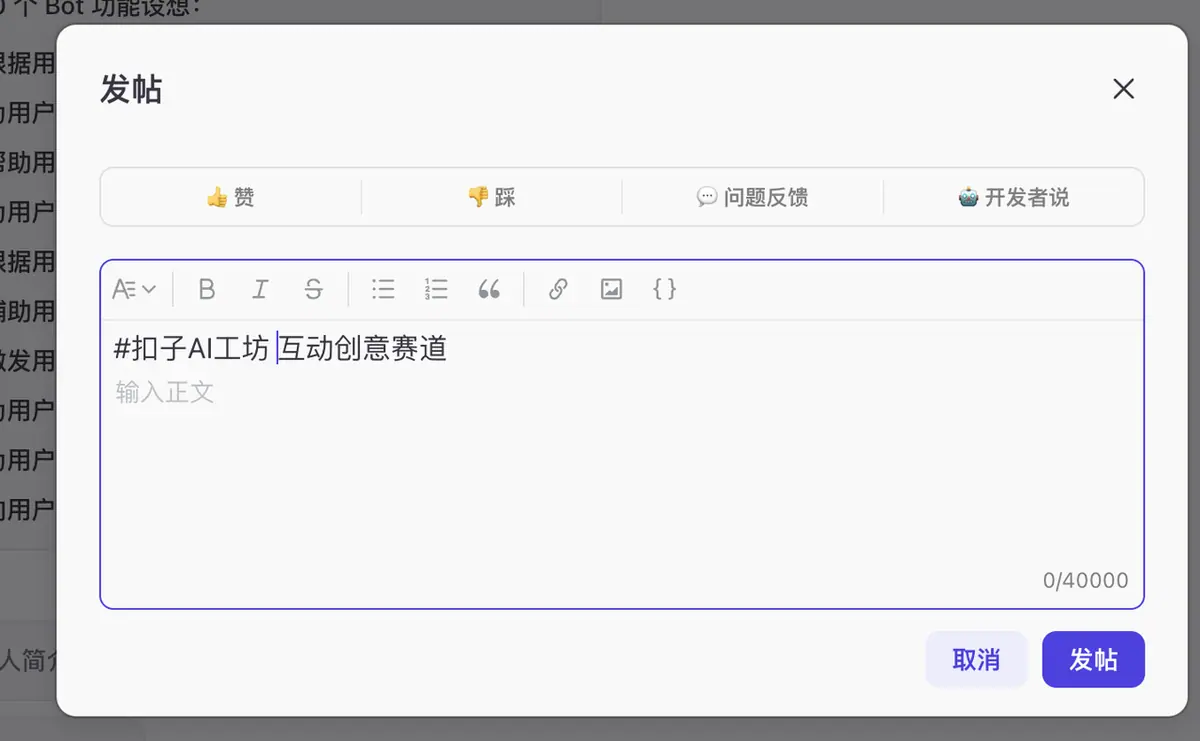Click the 取消 button
This screenshot has height=741, width=1200.
(x=976, y=660)
